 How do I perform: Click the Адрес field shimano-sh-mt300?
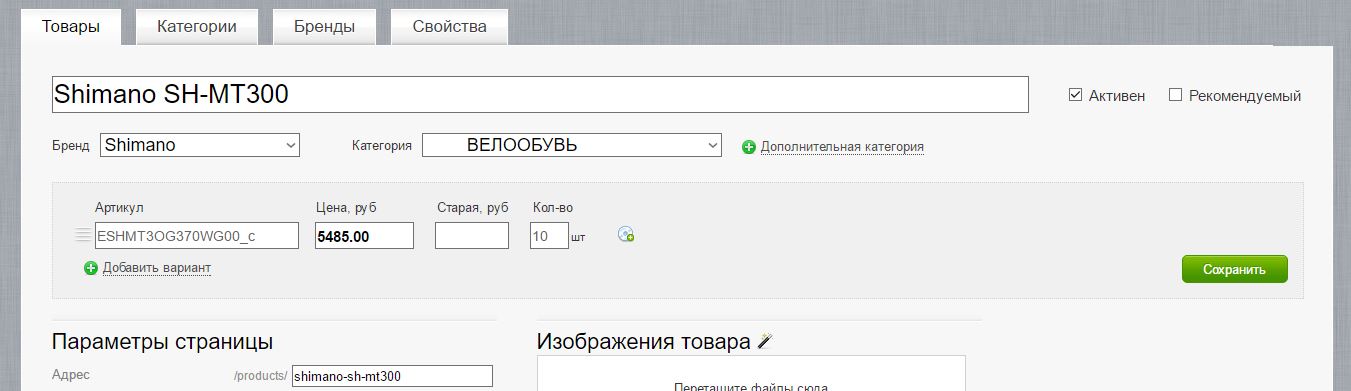click(x=392, y=376)
